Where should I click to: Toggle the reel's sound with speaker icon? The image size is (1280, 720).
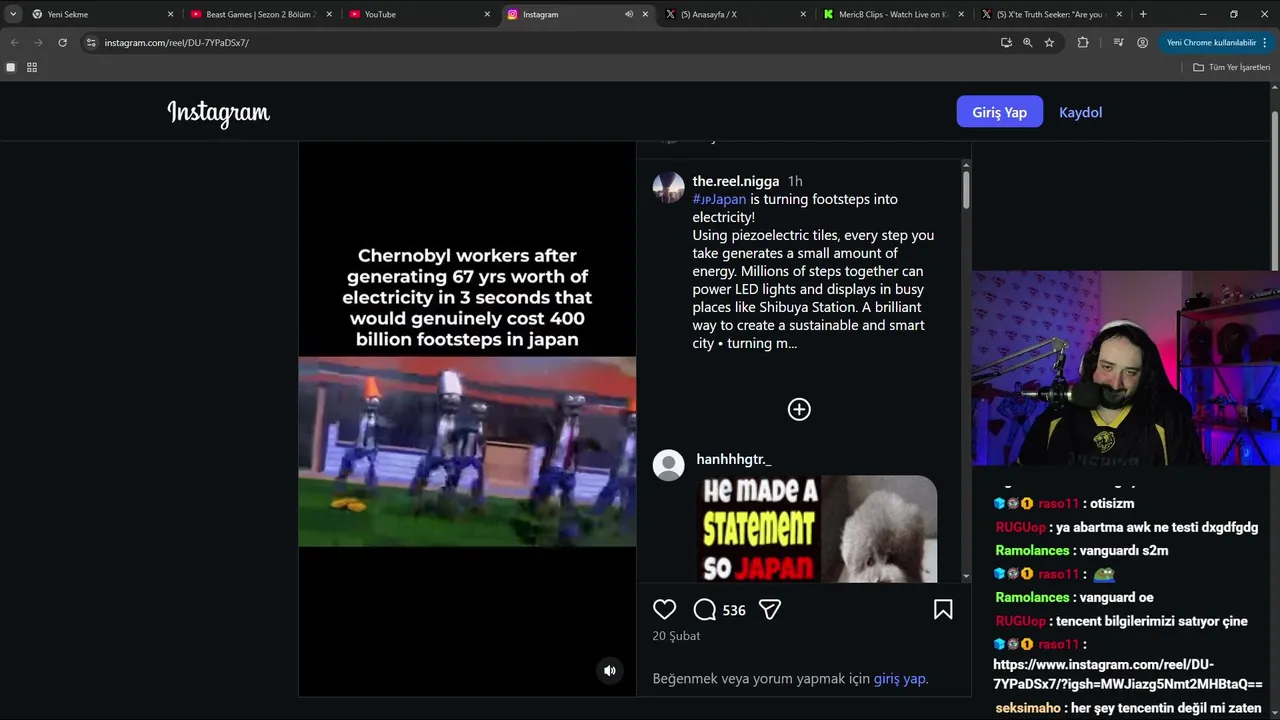610,670
